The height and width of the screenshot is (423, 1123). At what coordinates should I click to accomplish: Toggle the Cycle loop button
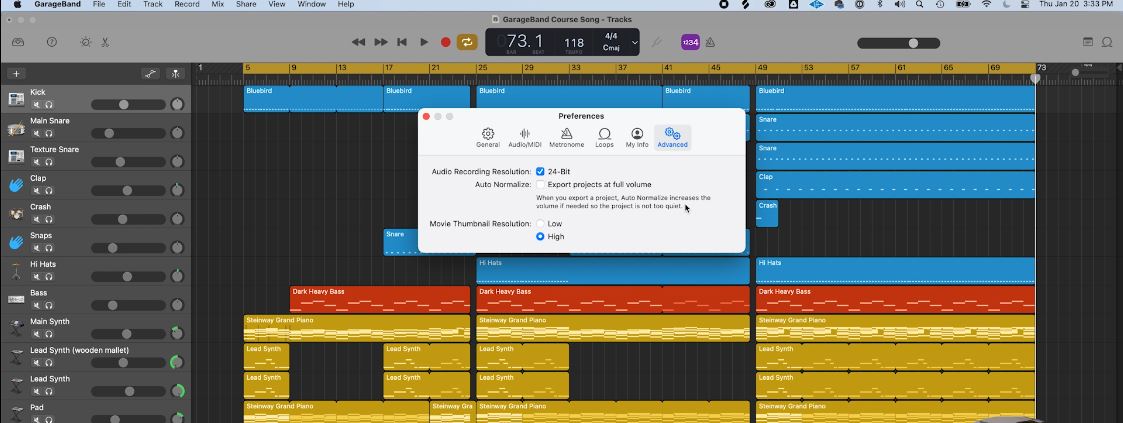click(467, 42)
